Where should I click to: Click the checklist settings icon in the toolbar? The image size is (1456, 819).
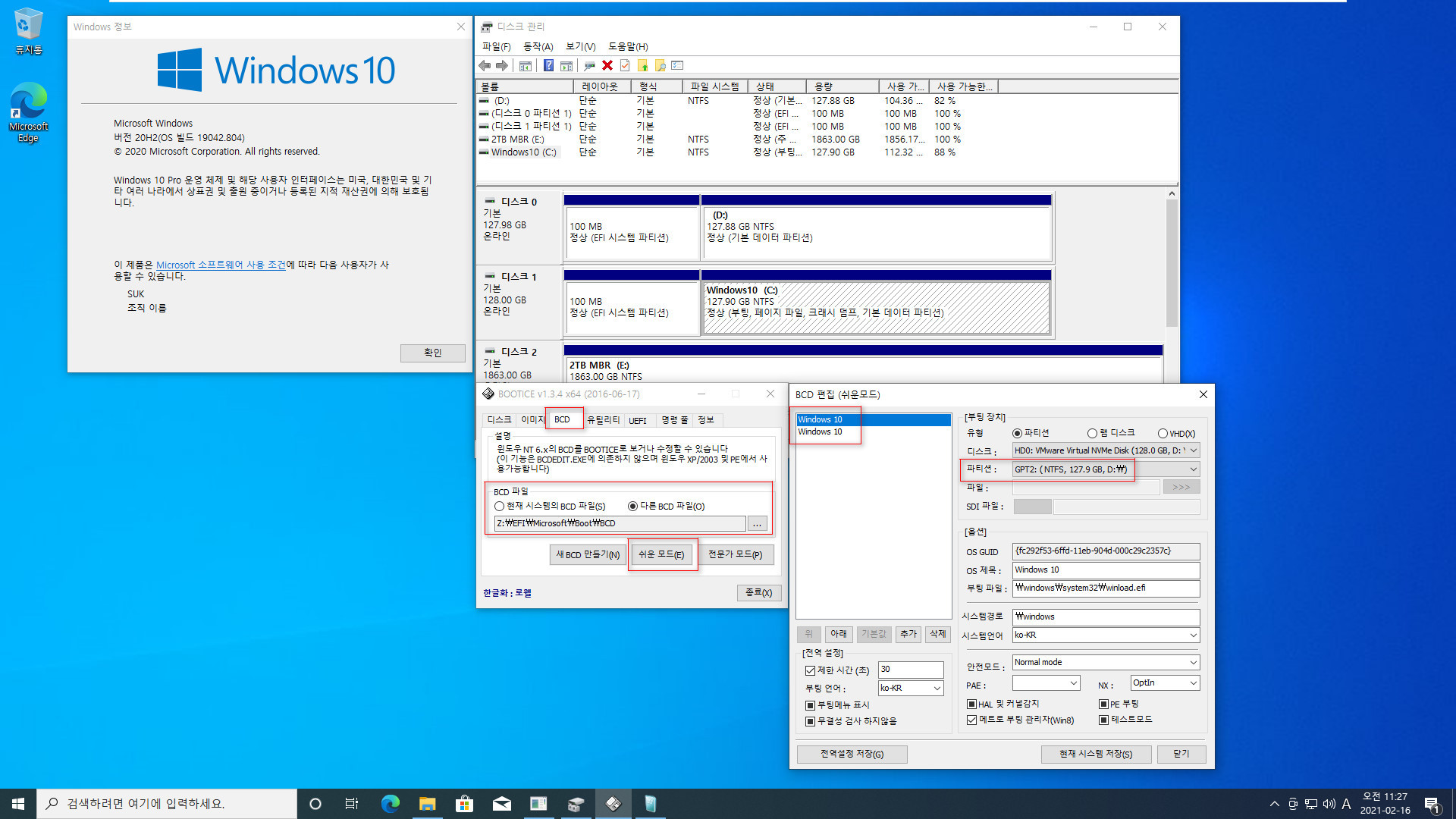coord(678,66)
